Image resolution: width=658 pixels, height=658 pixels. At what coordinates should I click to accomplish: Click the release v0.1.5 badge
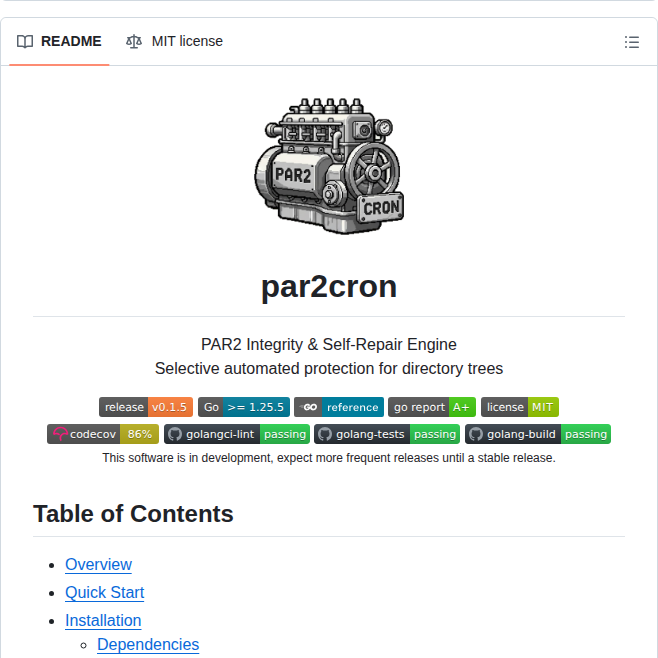click(x=145, y=407)
